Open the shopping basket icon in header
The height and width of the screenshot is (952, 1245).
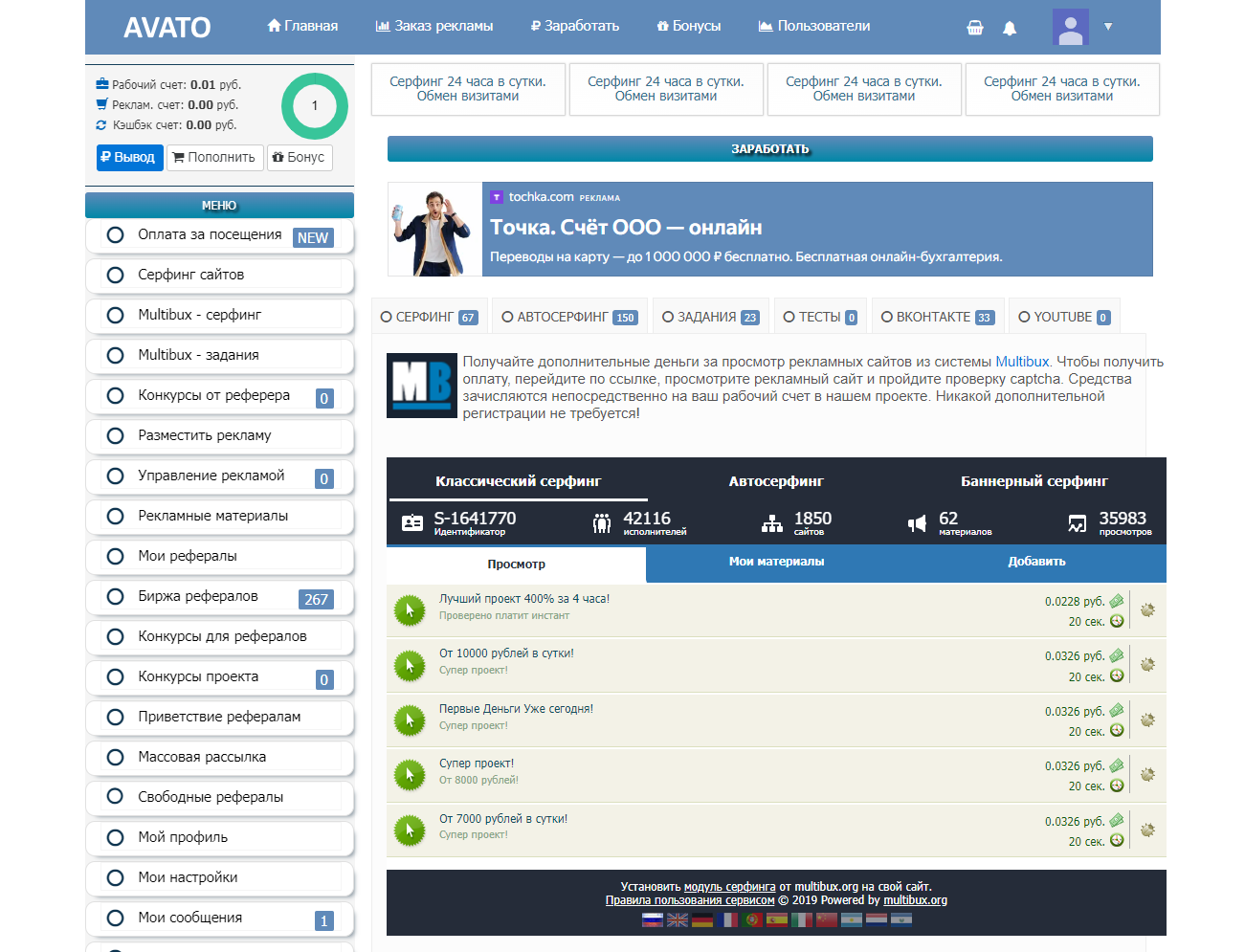975,28
